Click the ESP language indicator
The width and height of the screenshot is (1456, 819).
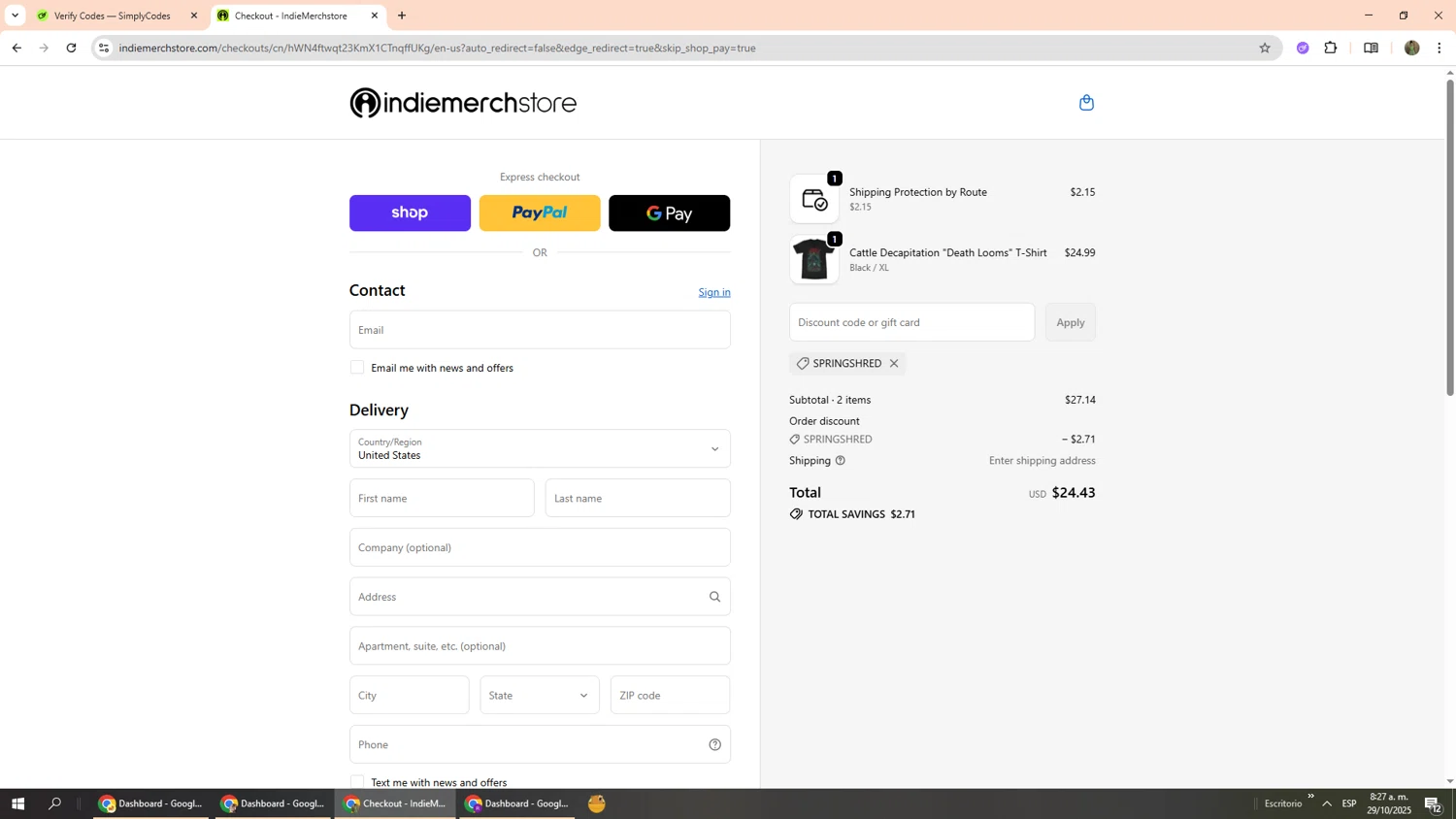[x=1349, y=803]
